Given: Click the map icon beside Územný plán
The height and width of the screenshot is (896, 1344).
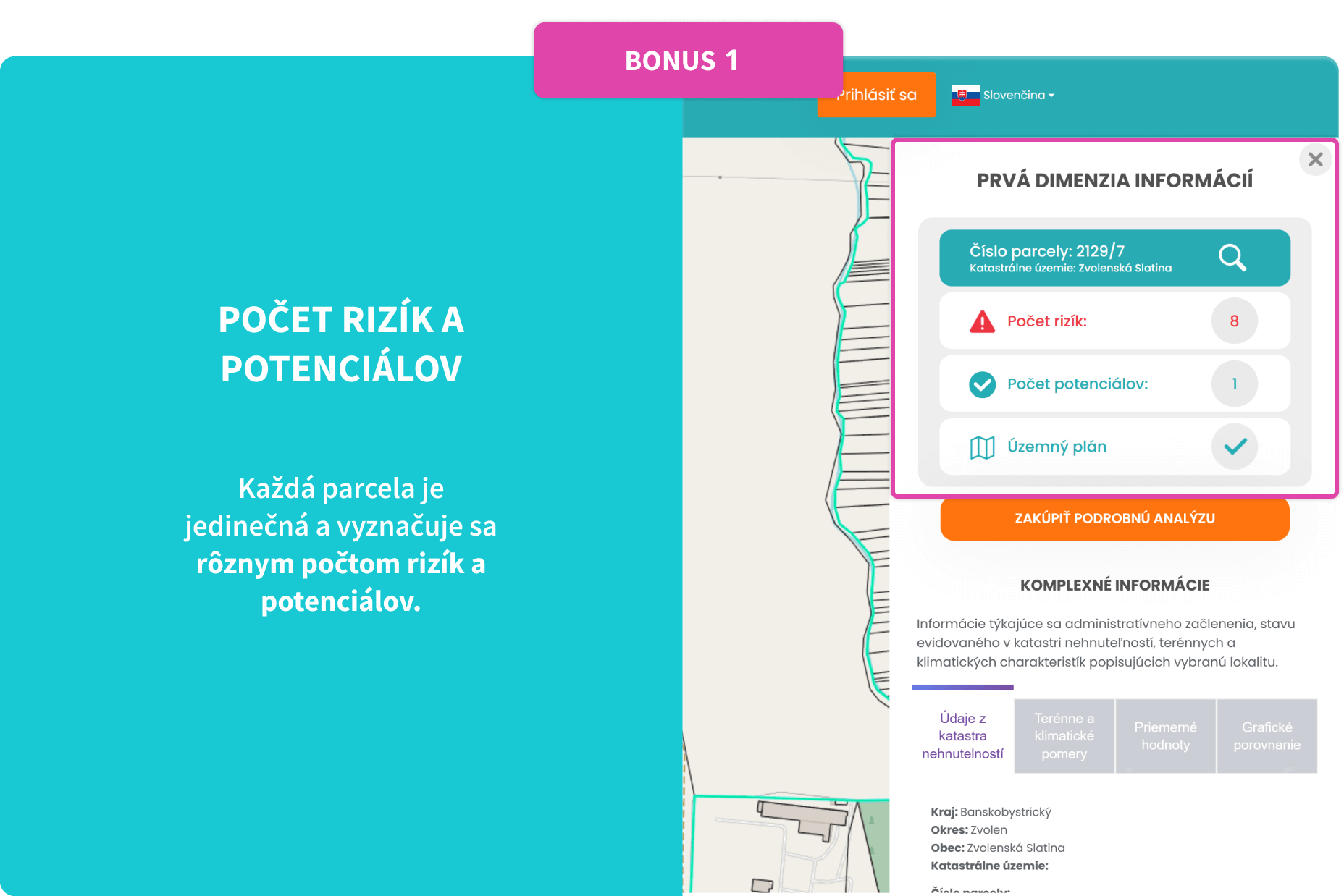Looking at the screenshot, I should [x=982, y=447].
